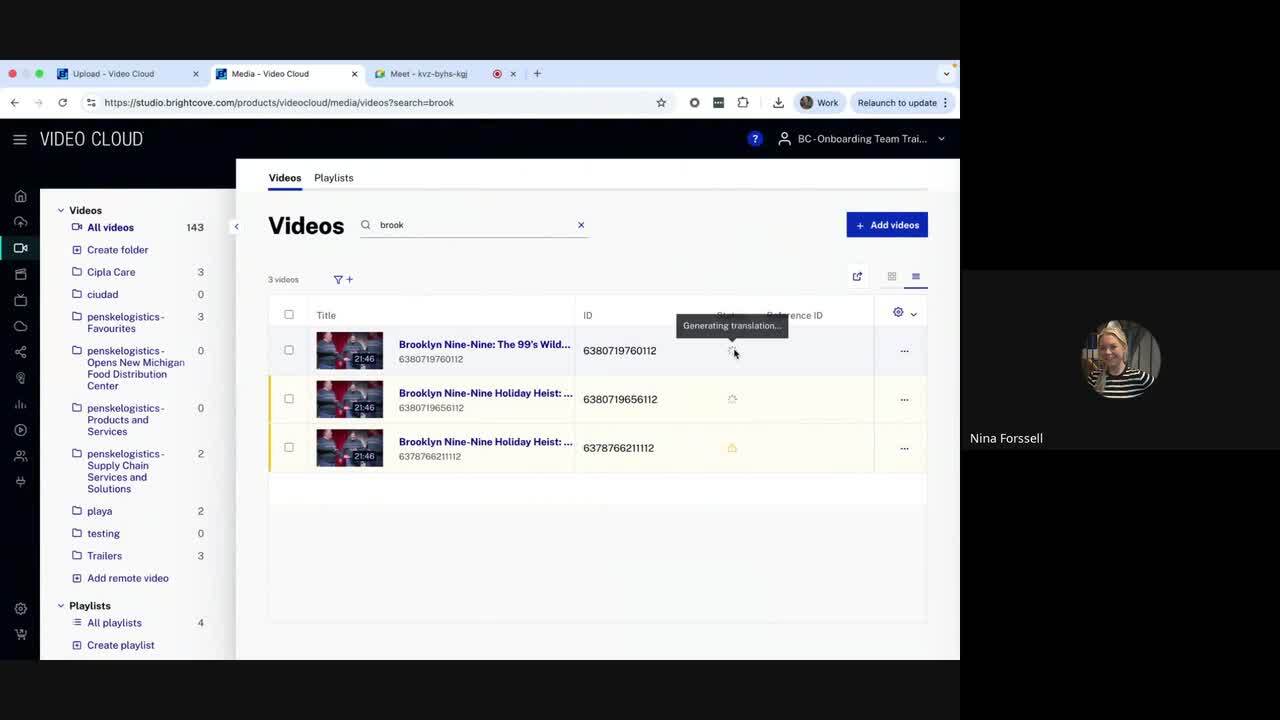
Task: Collapse the Videos tree section
Action: (x=61, y=211)
